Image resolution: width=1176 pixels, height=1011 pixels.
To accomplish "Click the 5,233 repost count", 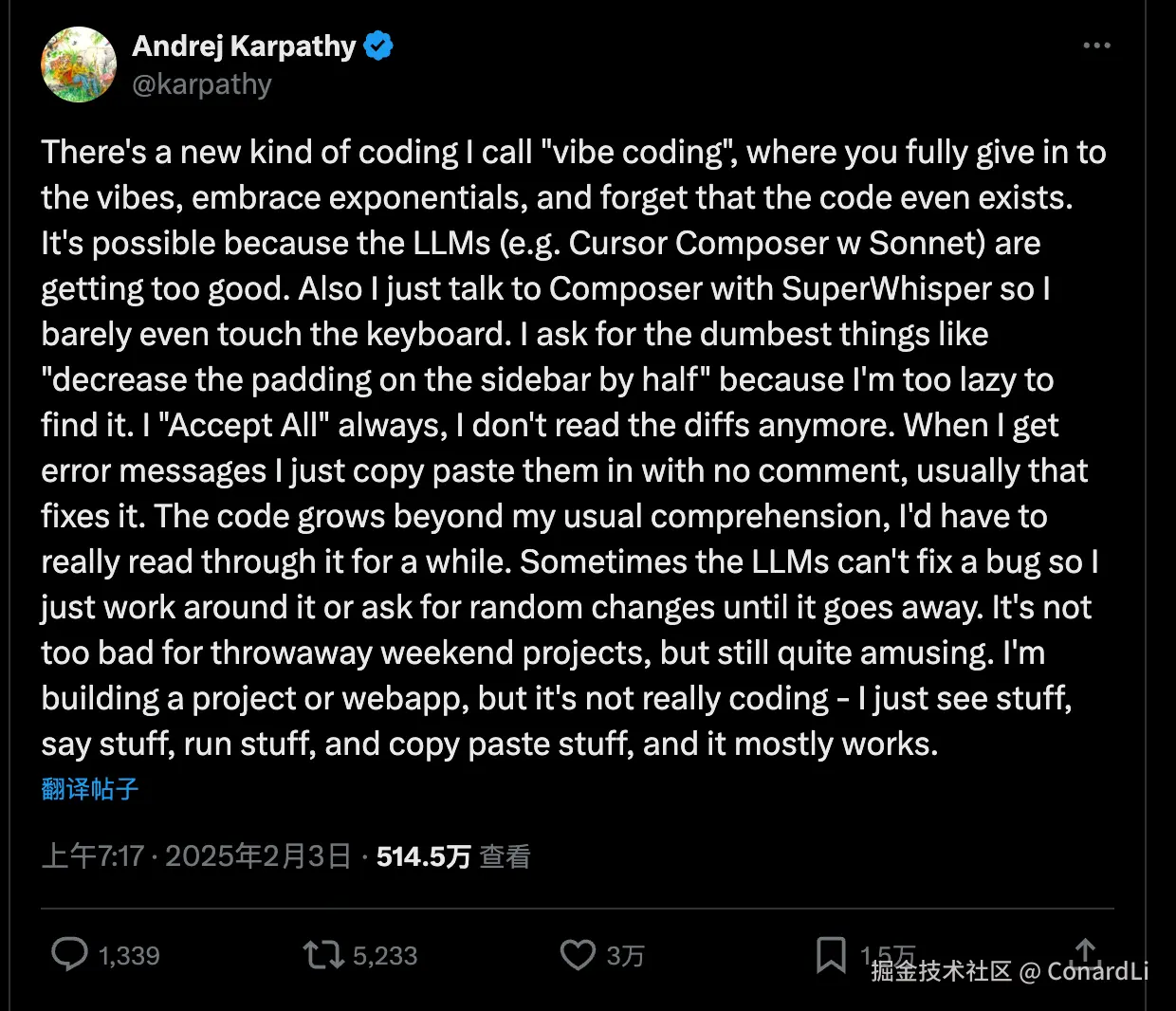I will pyautogui.click(x=385, y=955).
